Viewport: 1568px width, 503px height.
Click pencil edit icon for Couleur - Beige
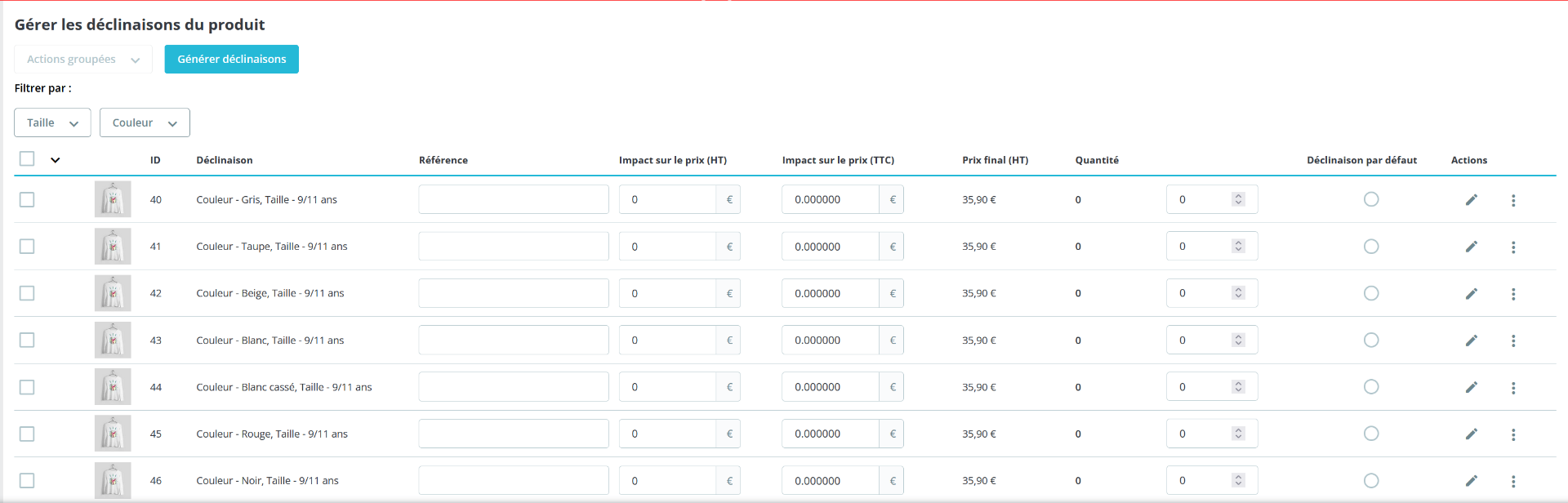(1471, 293)
